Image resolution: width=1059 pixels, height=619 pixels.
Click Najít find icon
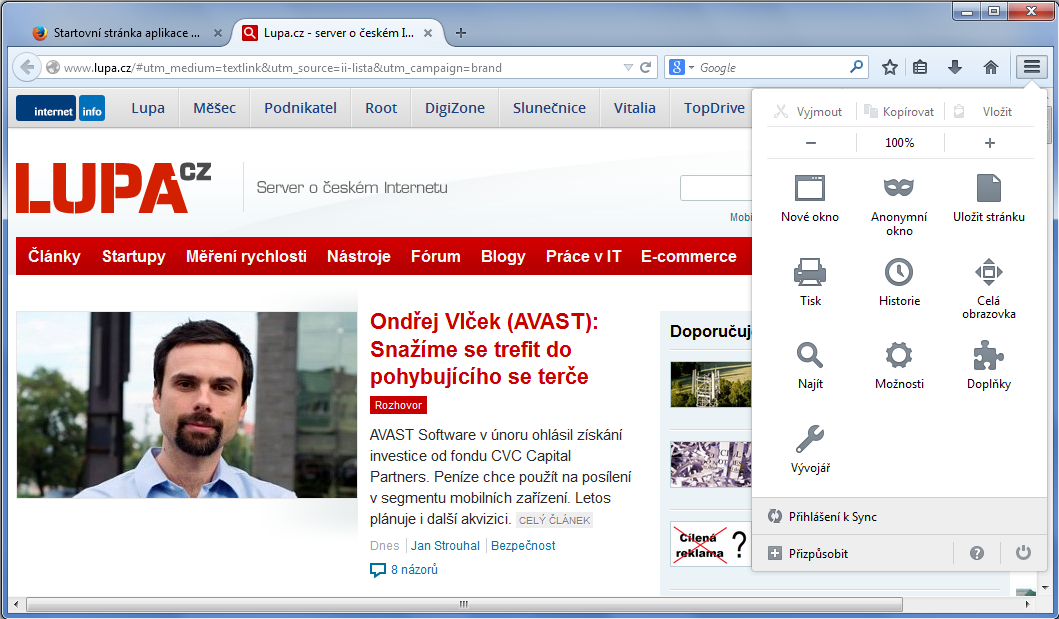810,365
